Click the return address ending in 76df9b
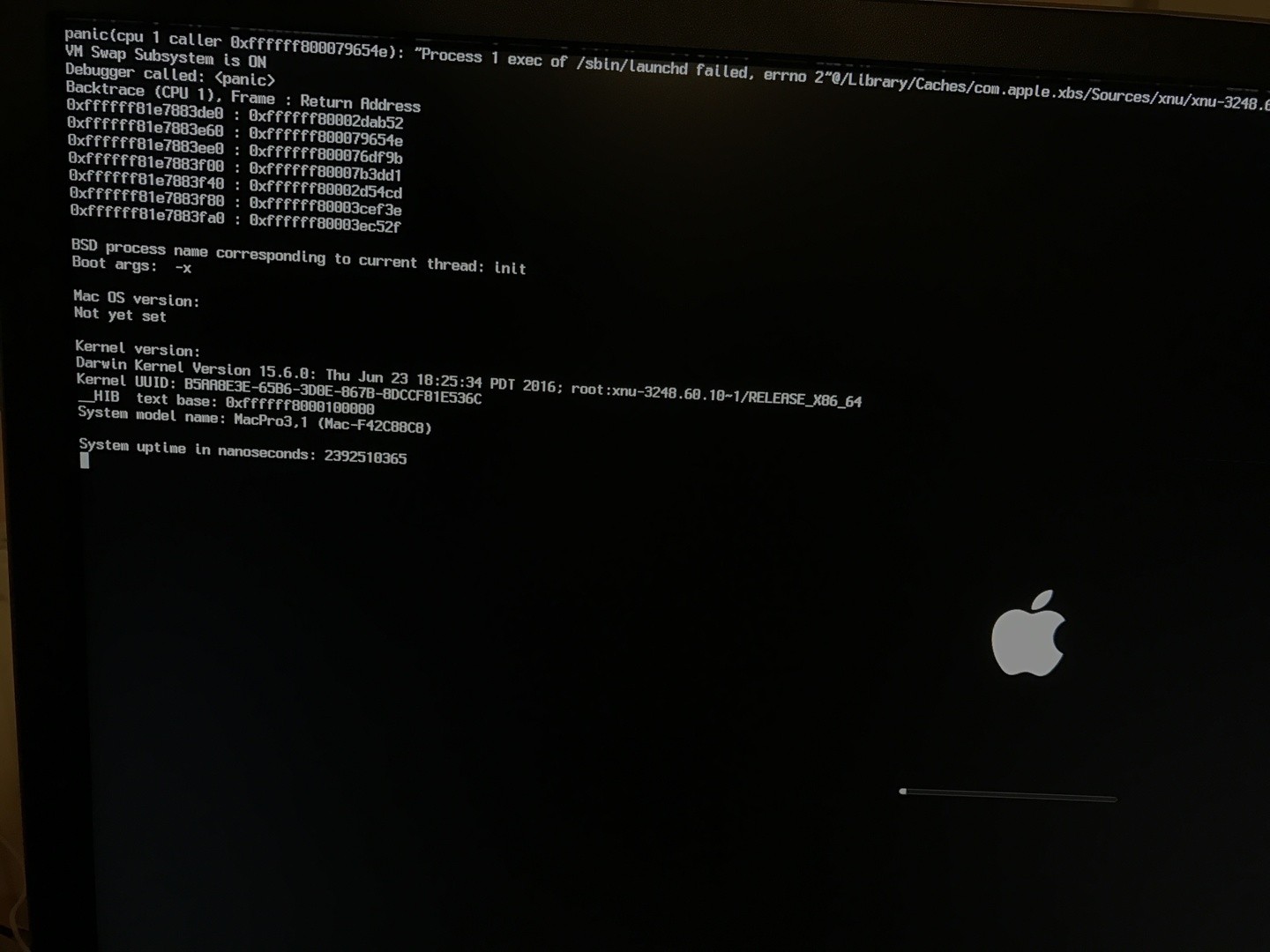This screenshot has width=1270, height=952. pos(325,154)
